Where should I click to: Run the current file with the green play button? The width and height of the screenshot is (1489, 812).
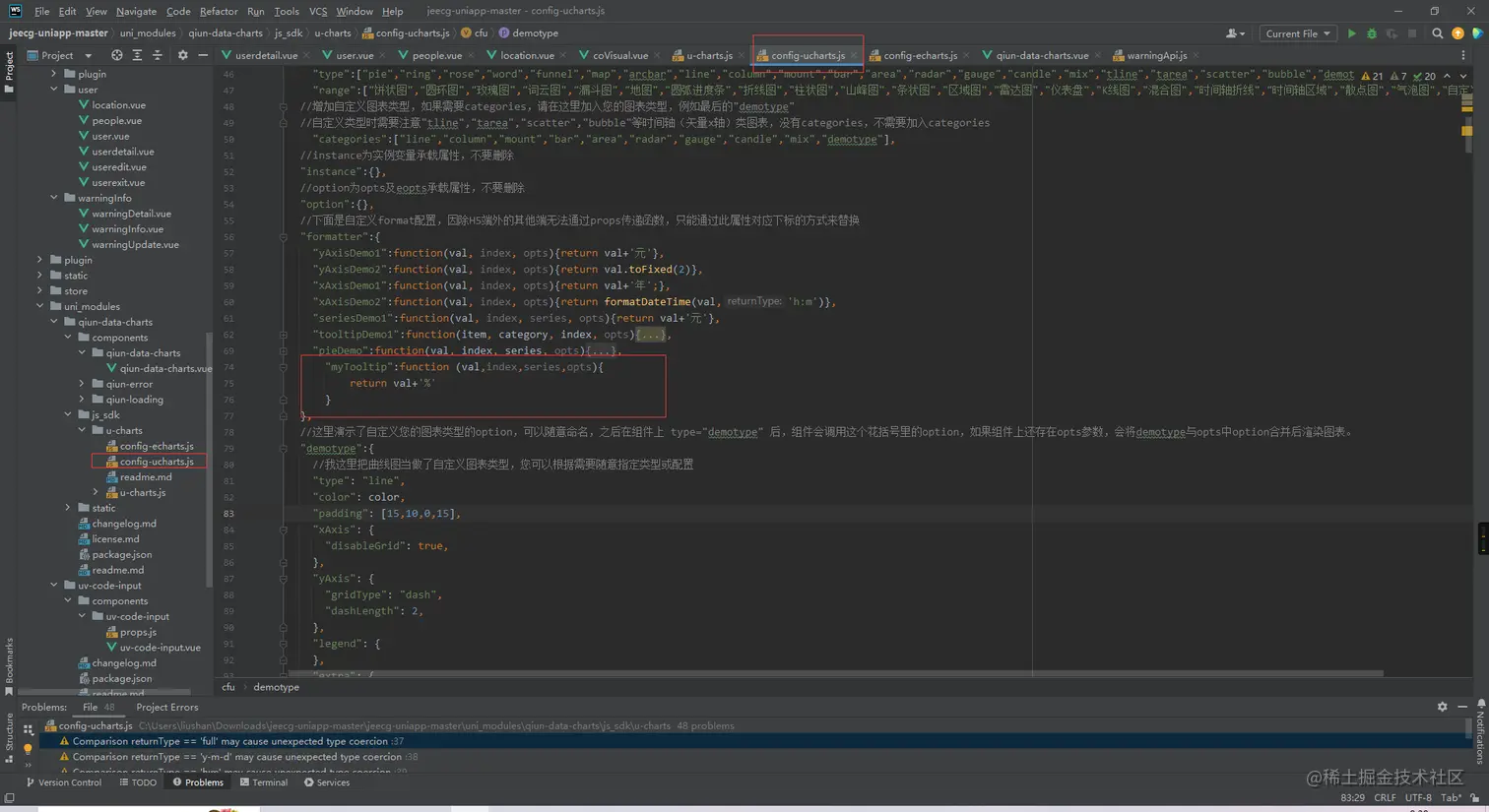[x=1351, y=33]
